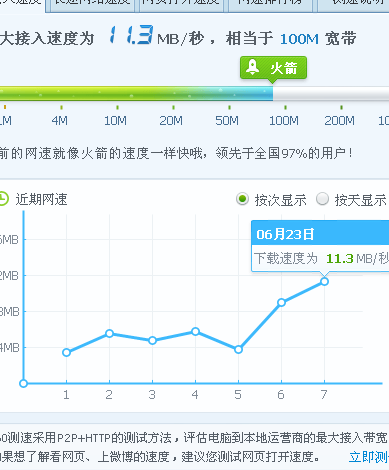Select the 按次显示 radio button
This screenshot has height=470, width=389.
click(242, 199)
